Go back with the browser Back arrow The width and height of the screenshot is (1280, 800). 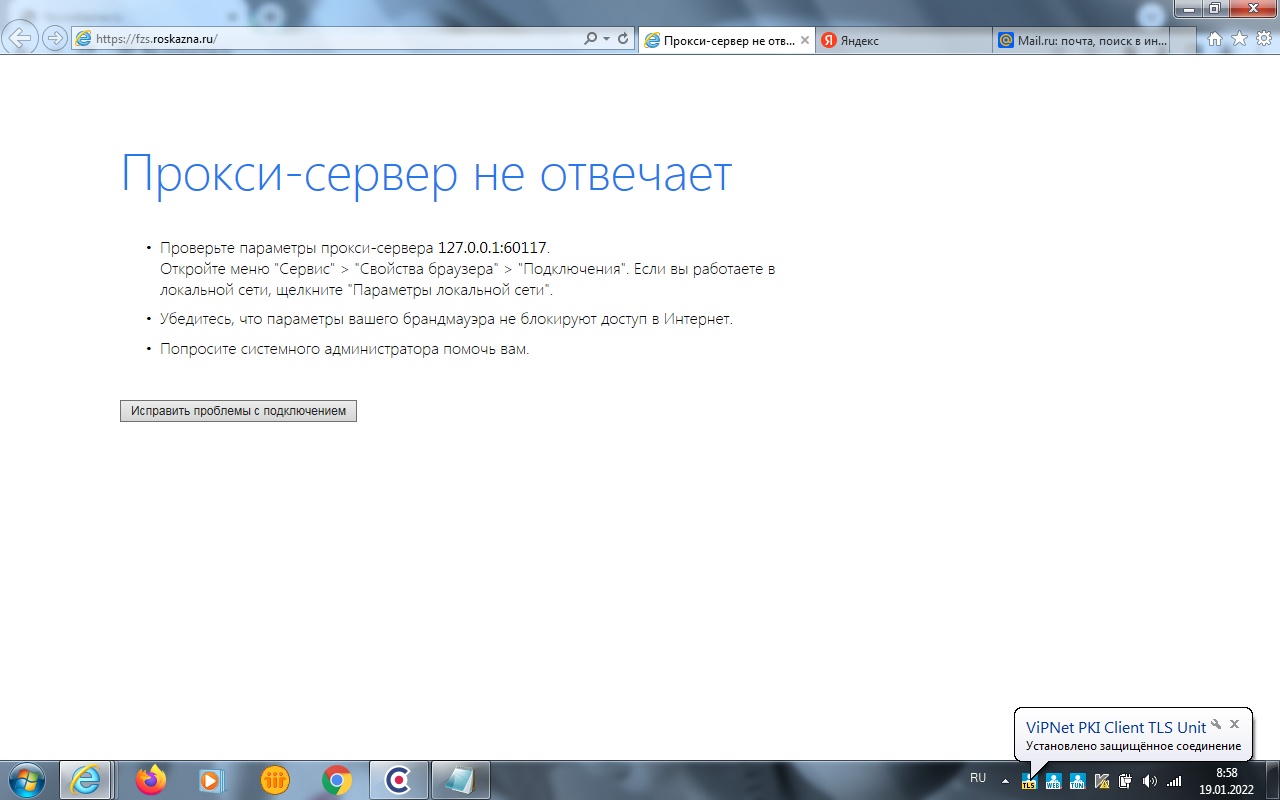coord(22,39)
